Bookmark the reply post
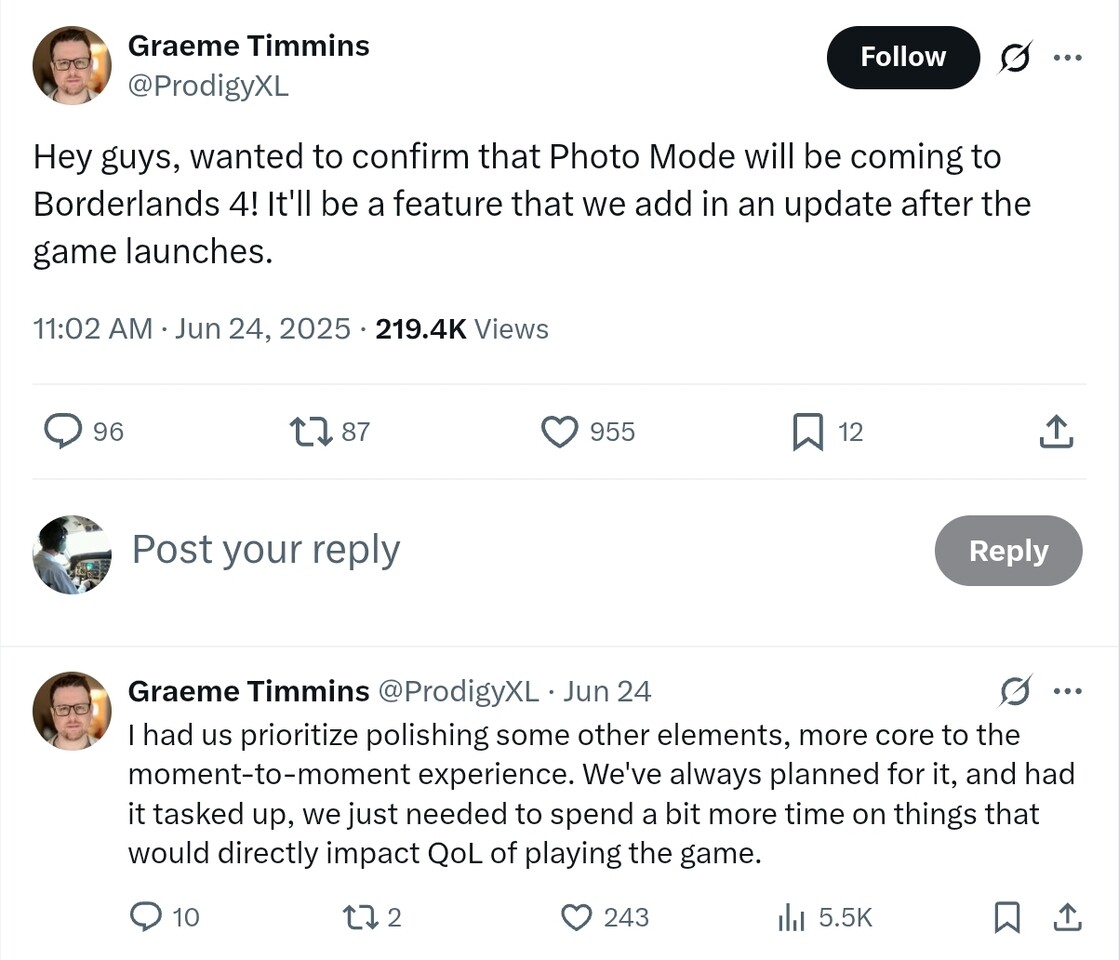The height and width of the screenshot is (960, 1119). pos(1007,917)
